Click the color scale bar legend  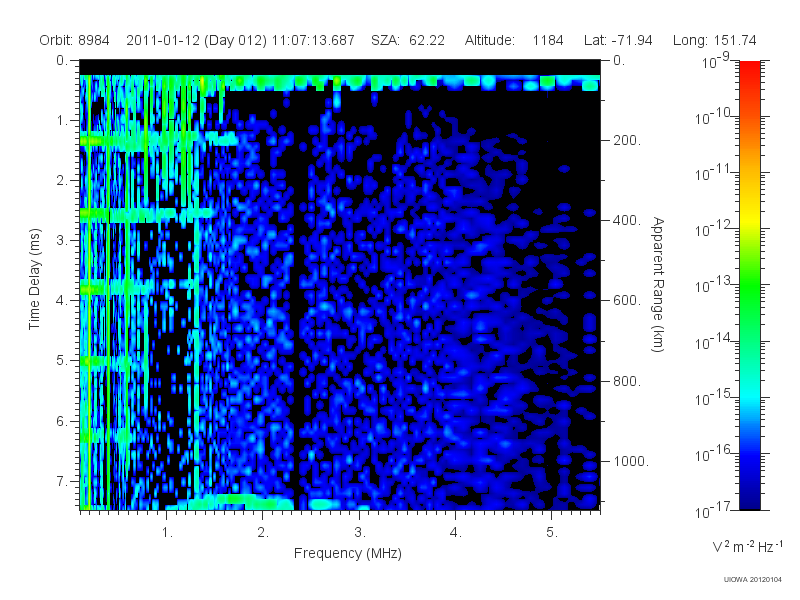pyautogui.click(x=749, y=285)
